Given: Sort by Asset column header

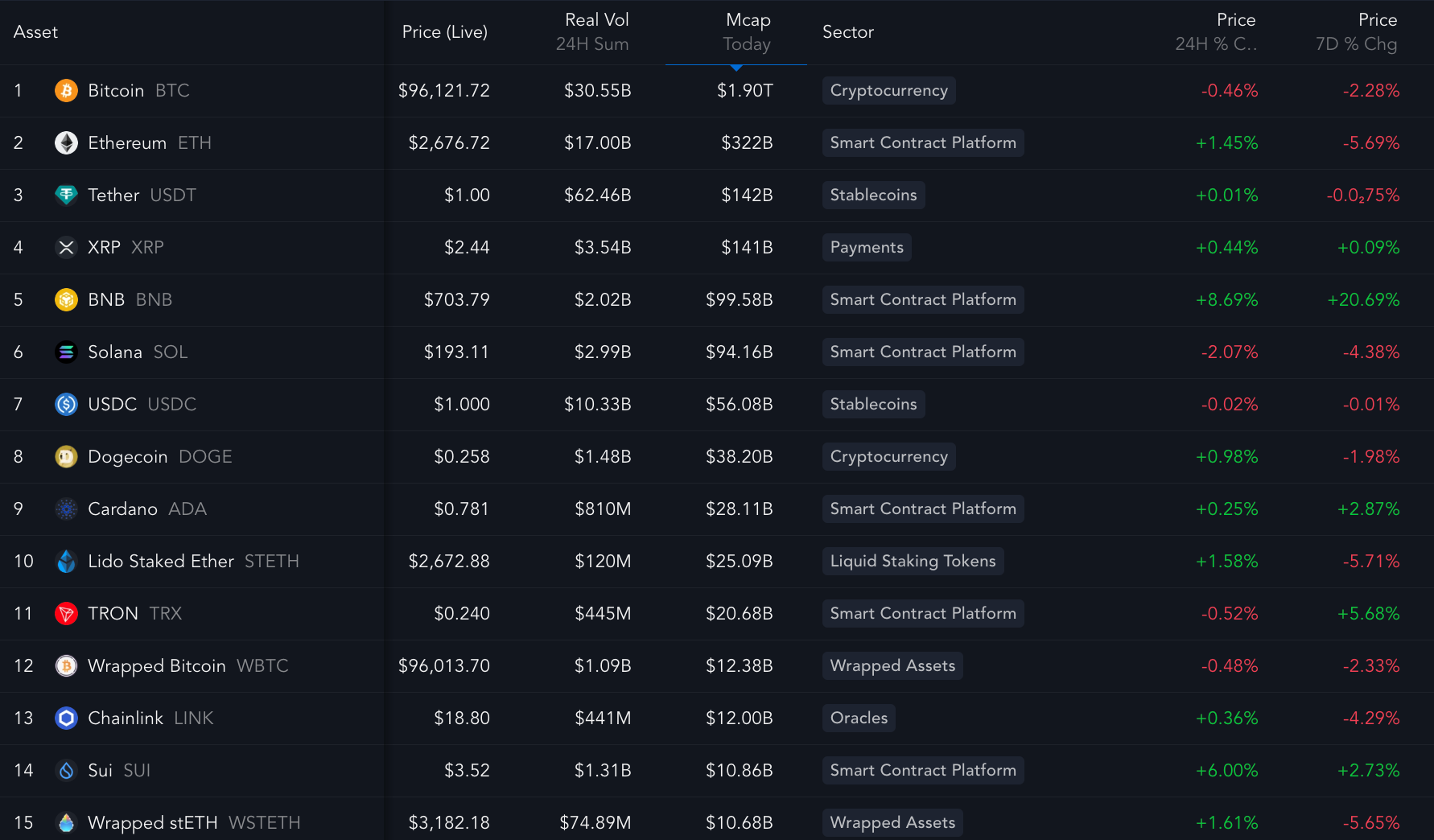Looking at the screenshot, I should [35, 32].
